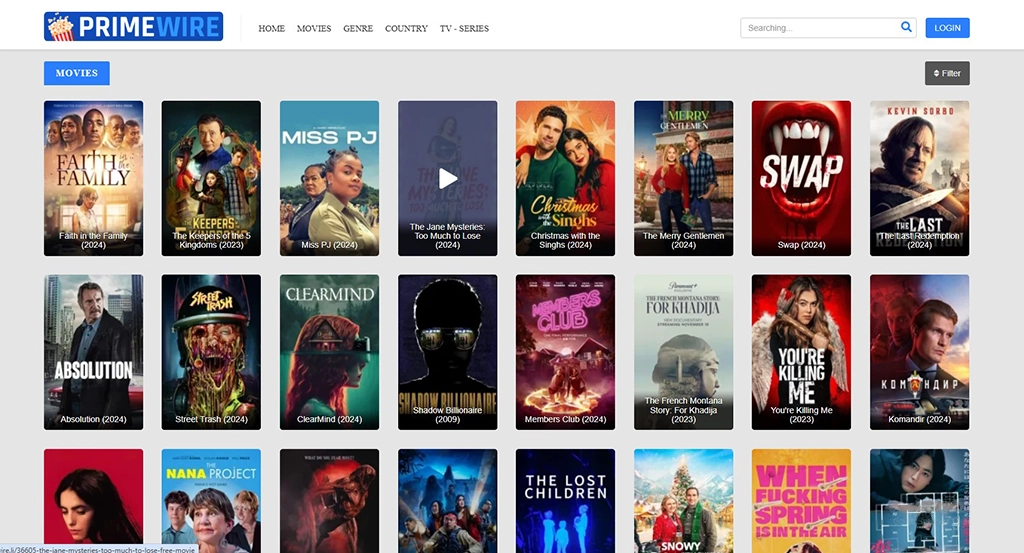The image size is (1024, 553).
Task: Click the PrimeWire logo
Action: pyautogui.click(x=133, y=27)
